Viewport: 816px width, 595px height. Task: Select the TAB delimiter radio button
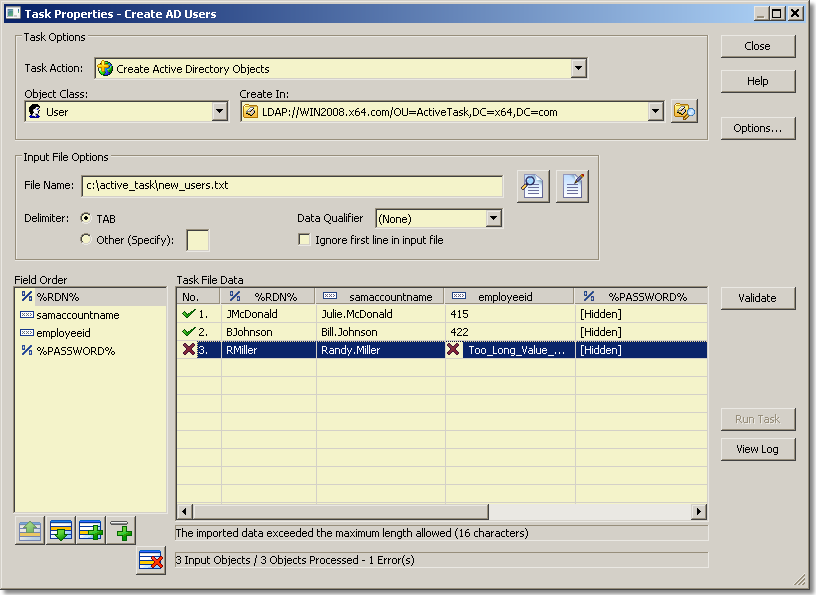coord(86,218)
